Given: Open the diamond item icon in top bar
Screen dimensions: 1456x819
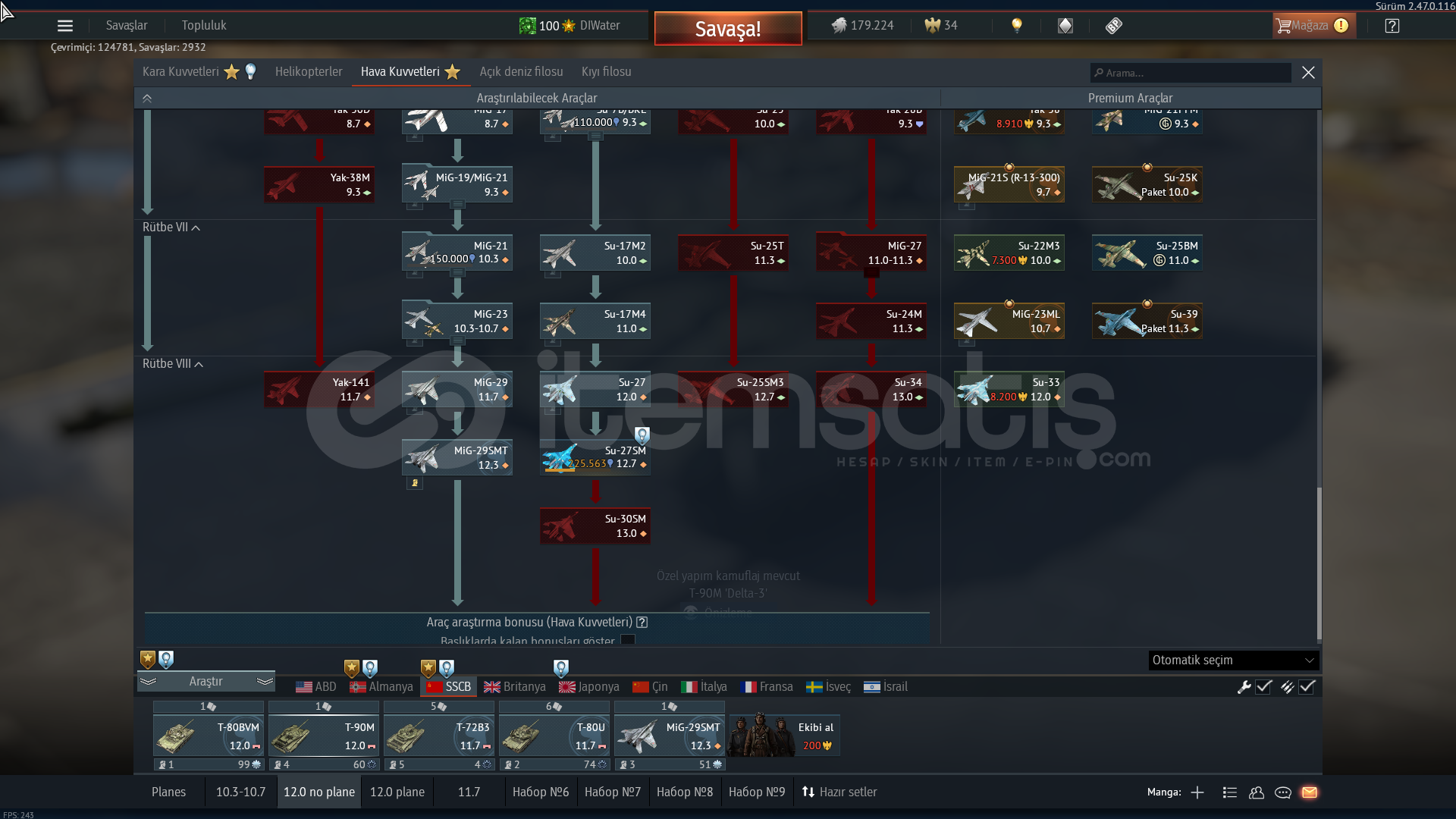Looking at the screenshot, I should coord(1065,26).
